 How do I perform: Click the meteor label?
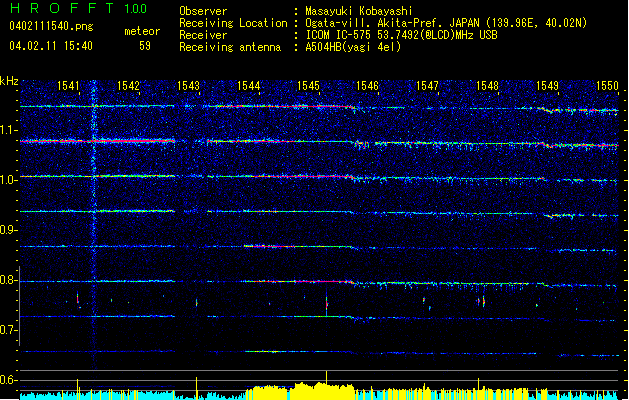click(142, 31)
